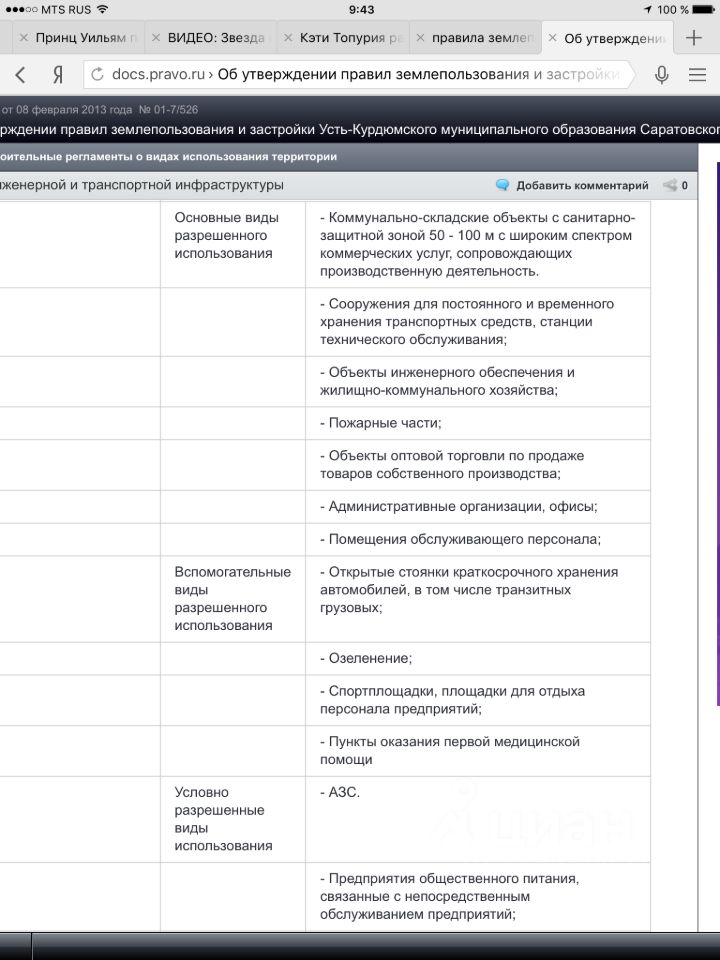Click the Спортплощадки cell
Screen dimensions: 720x960
coord(478,700)
